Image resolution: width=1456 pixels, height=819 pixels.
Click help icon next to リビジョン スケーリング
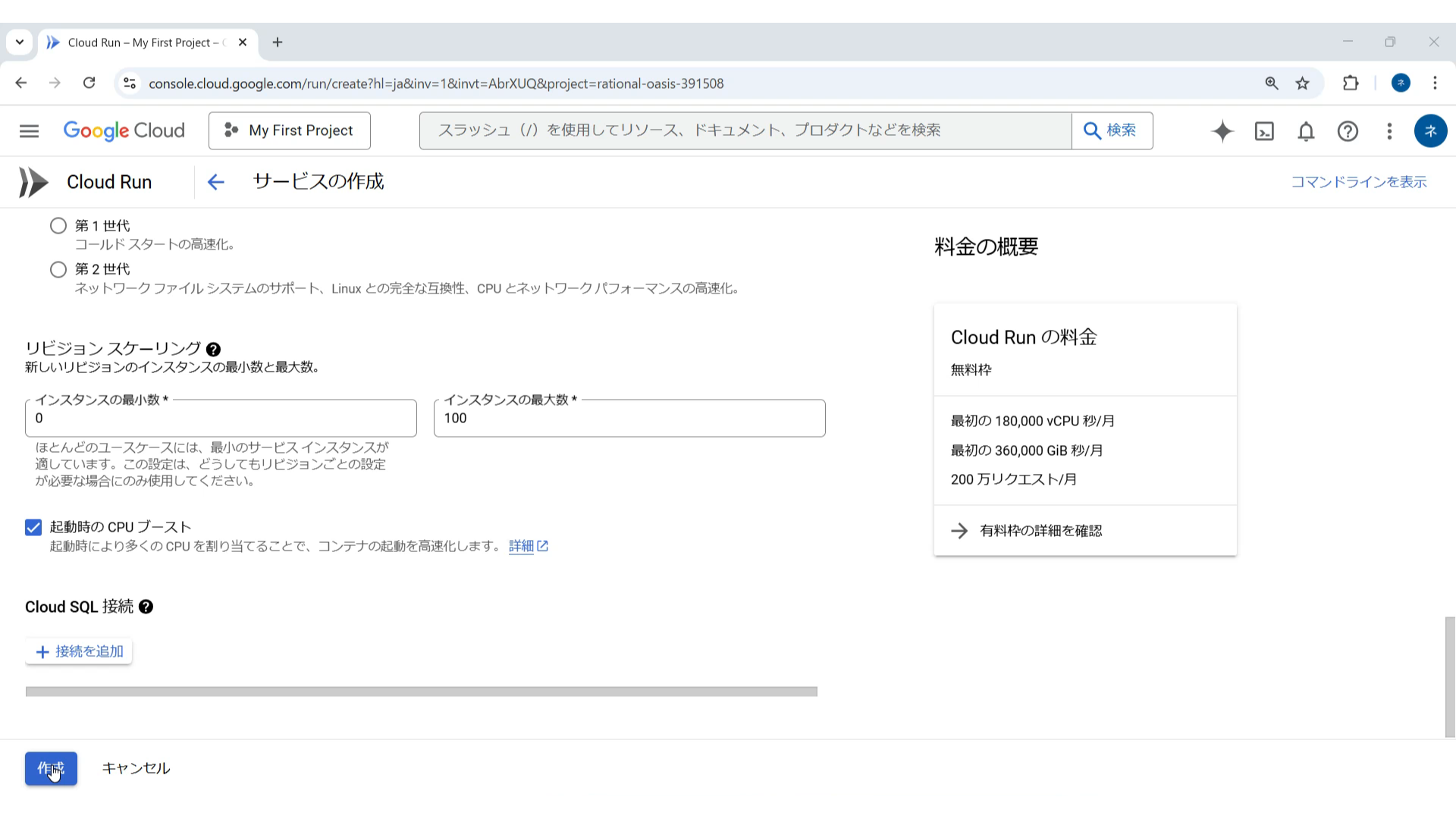click(214, 350)
